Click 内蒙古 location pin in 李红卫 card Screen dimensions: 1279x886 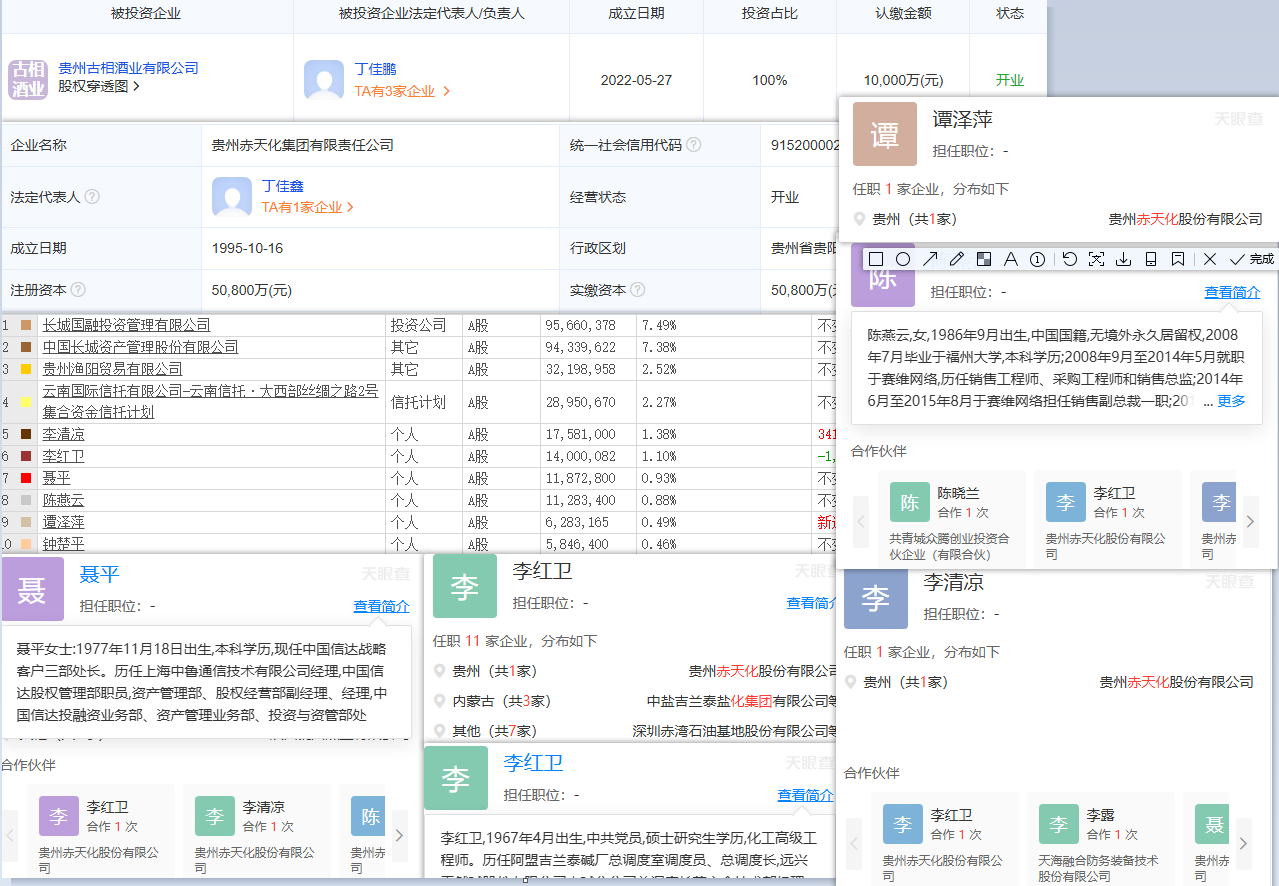click(439, 701)
